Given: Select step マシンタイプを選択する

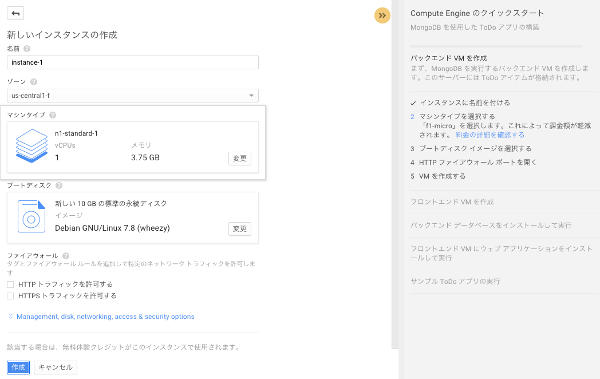Looking at the screenshot, I should 457,116.
